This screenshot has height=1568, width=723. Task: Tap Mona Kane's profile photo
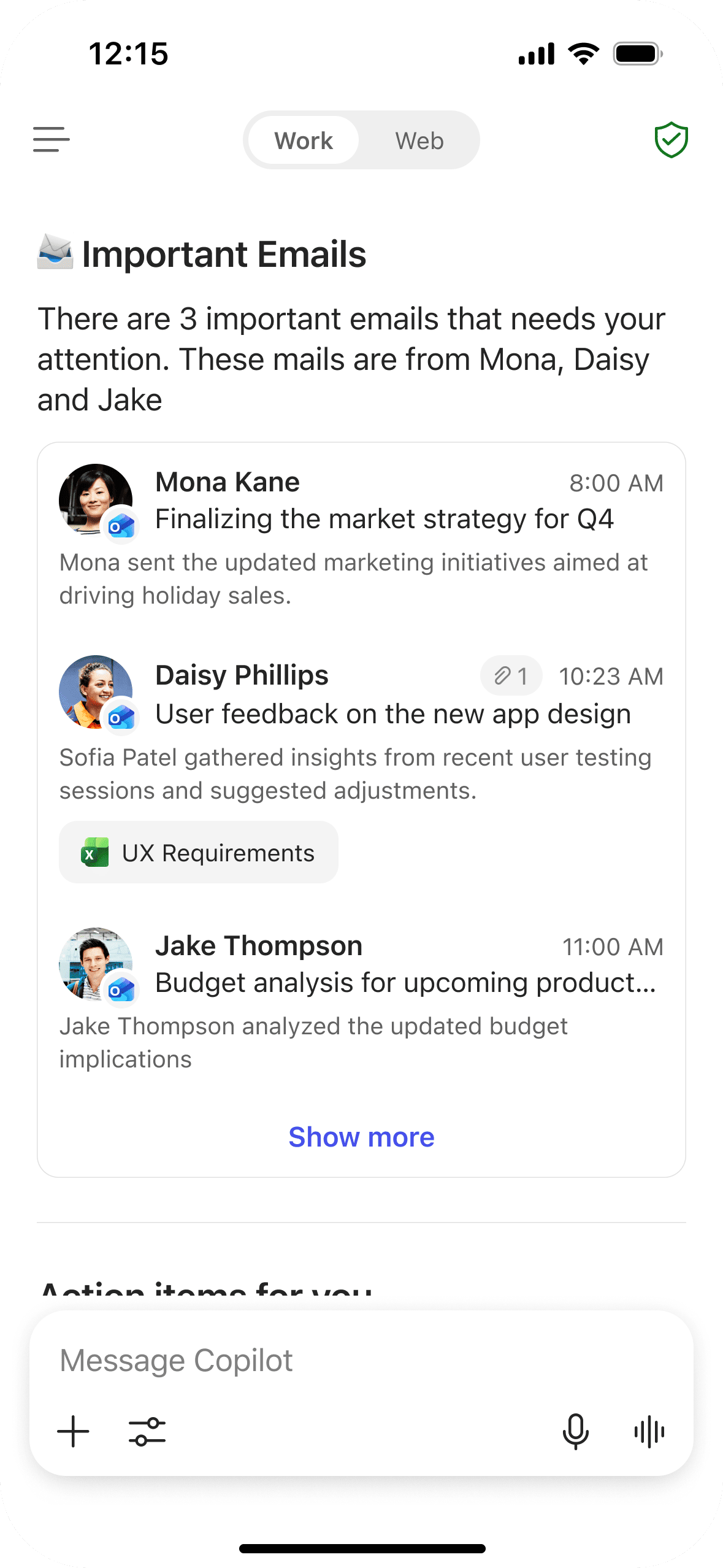(x=95, y=499)
